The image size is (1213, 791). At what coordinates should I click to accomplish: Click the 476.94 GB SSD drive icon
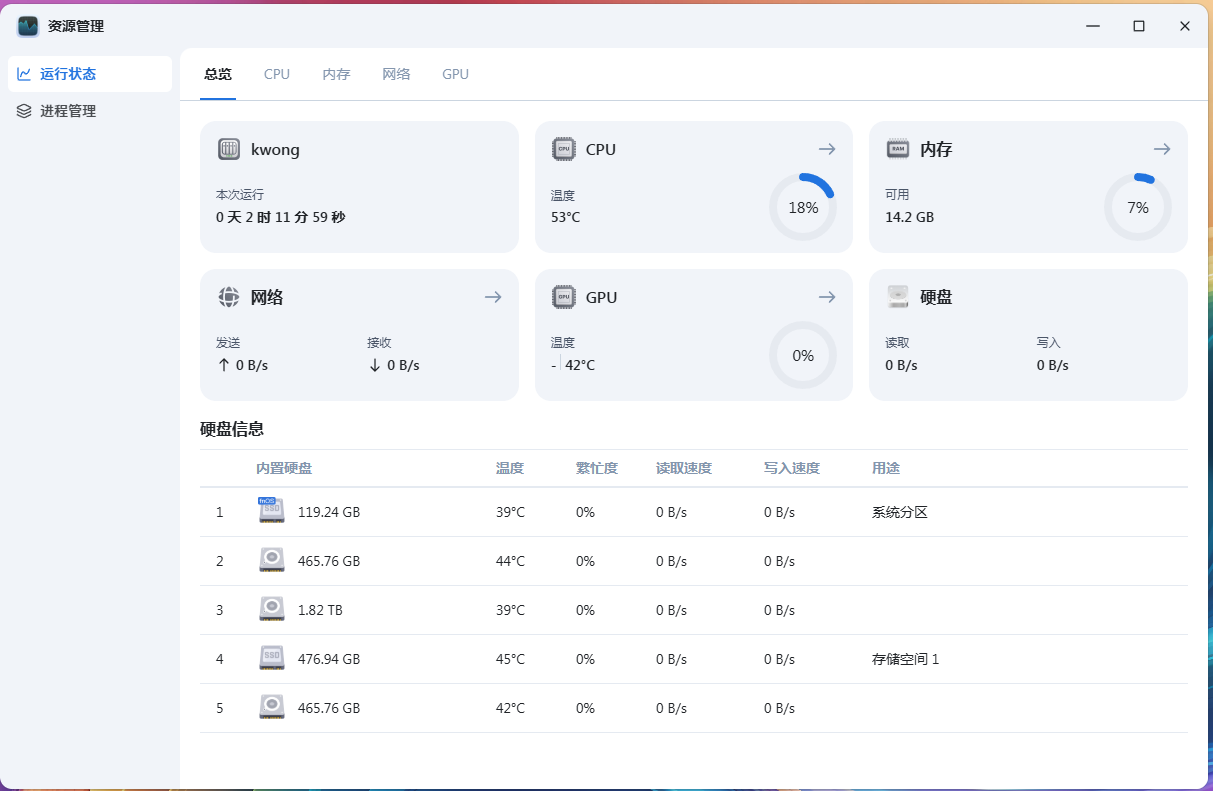click(x=271, y=658)
